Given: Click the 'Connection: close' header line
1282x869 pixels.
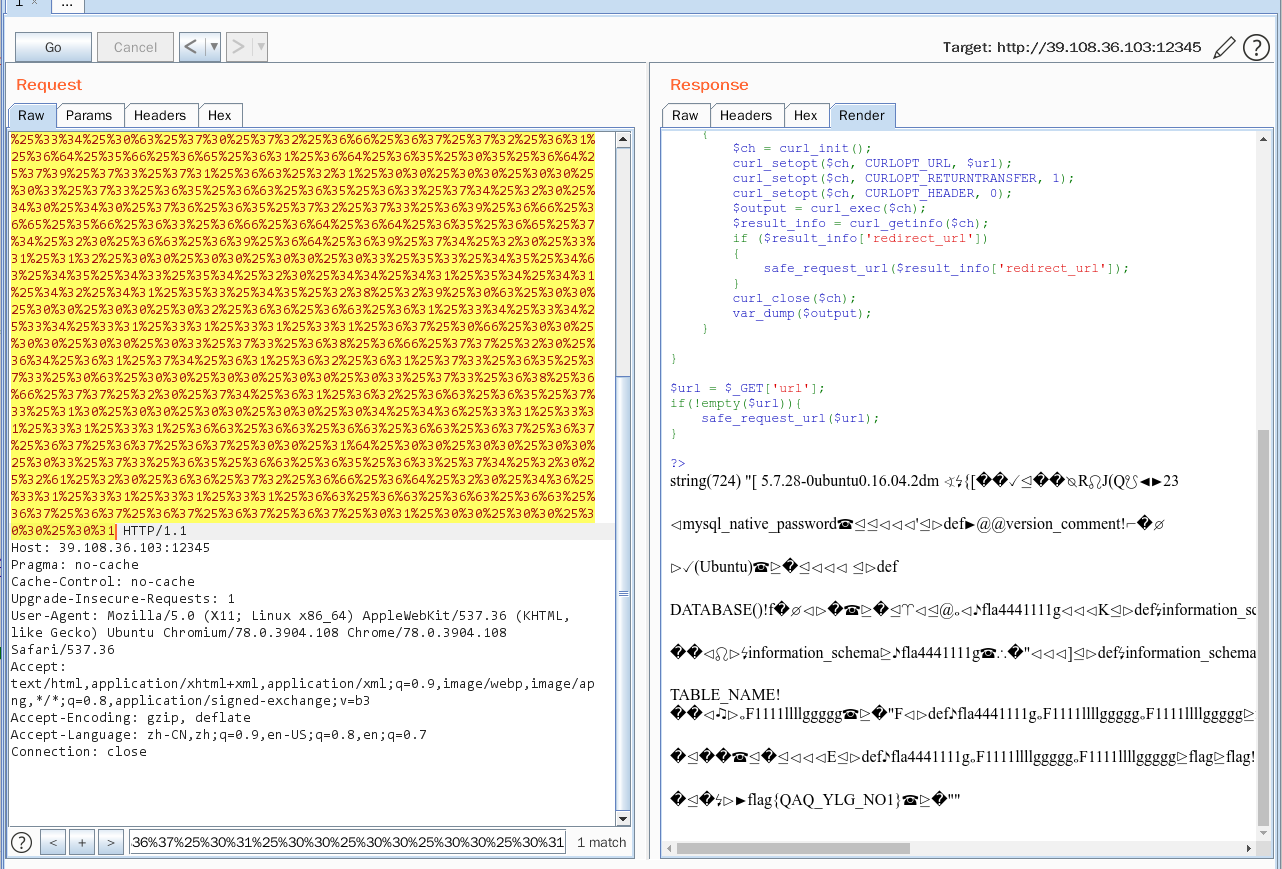Looking at the screenshot, I should [79, 752].
